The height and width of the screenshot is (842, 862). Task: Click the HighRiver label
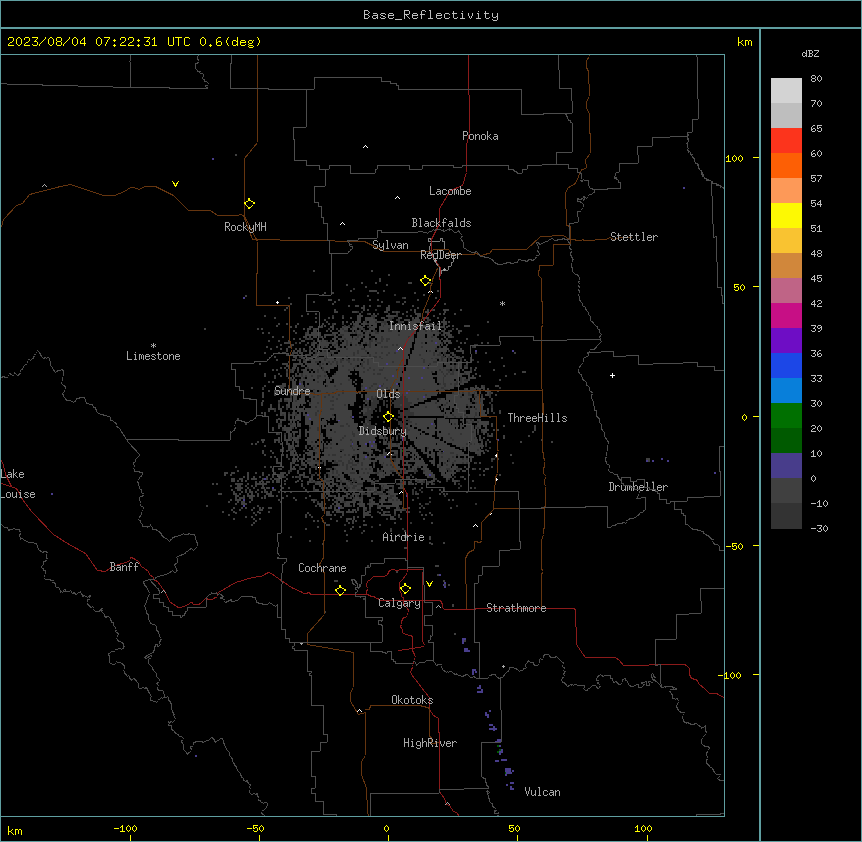[430, 743]
